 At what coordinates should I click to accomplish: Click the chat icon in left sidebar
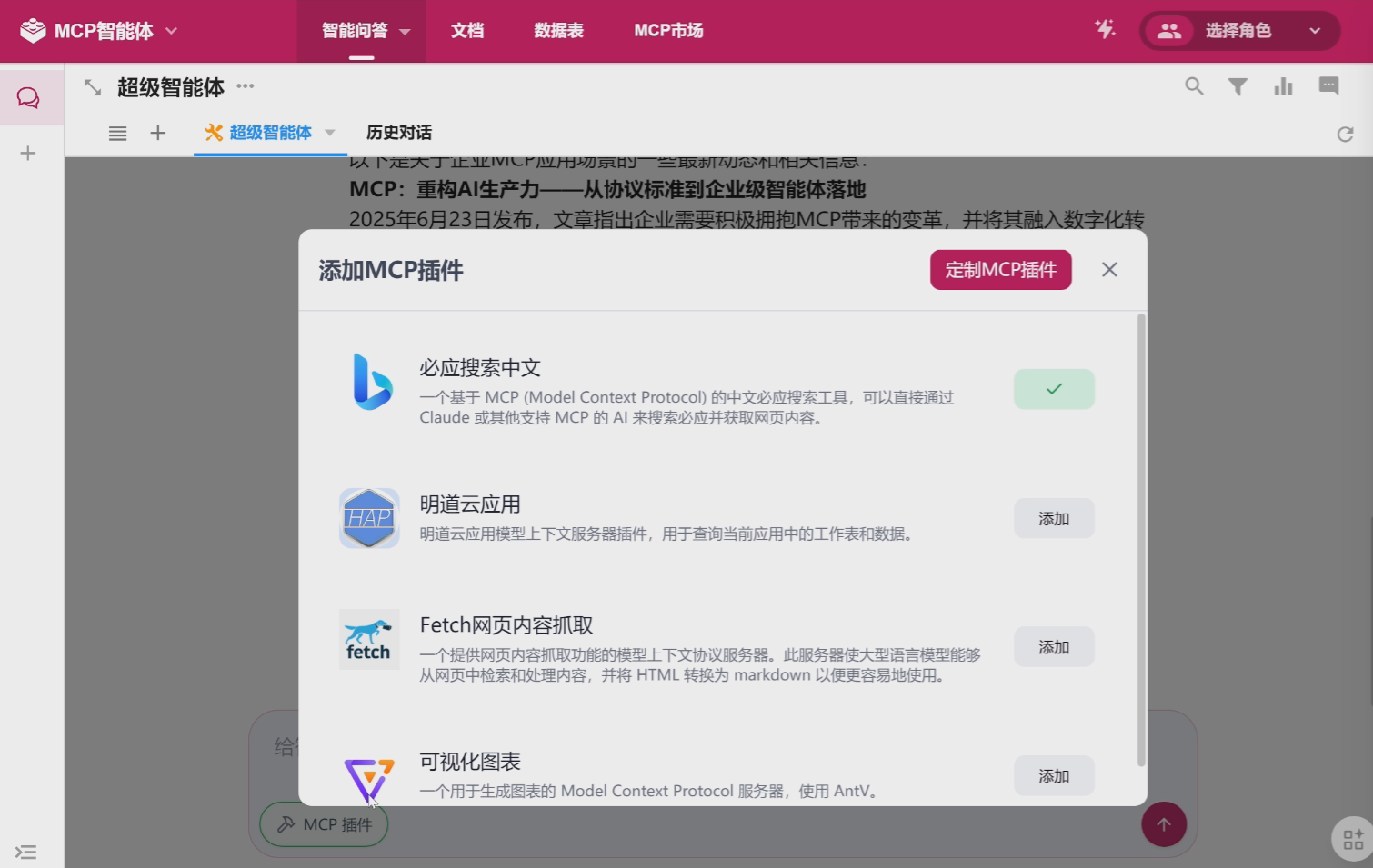[28, 98]
